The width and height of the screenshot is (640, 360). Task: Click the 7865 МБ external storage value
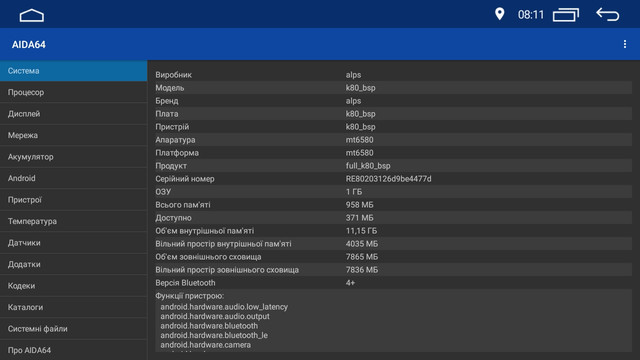click(x=362, y=257)
